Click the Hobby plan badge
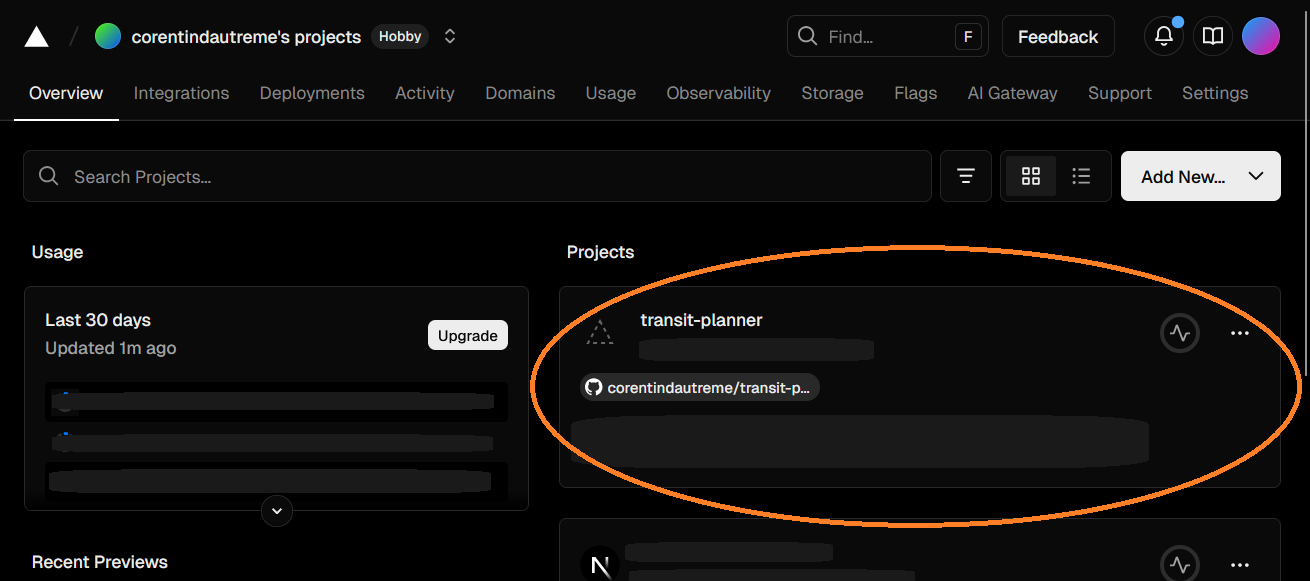The height and width of the screenshot is (581, 1310). pos(400,37)
